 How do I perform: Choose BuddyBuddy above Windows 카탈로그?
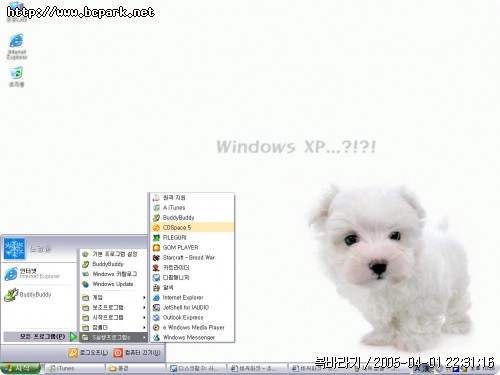click(x=114, y=264)
